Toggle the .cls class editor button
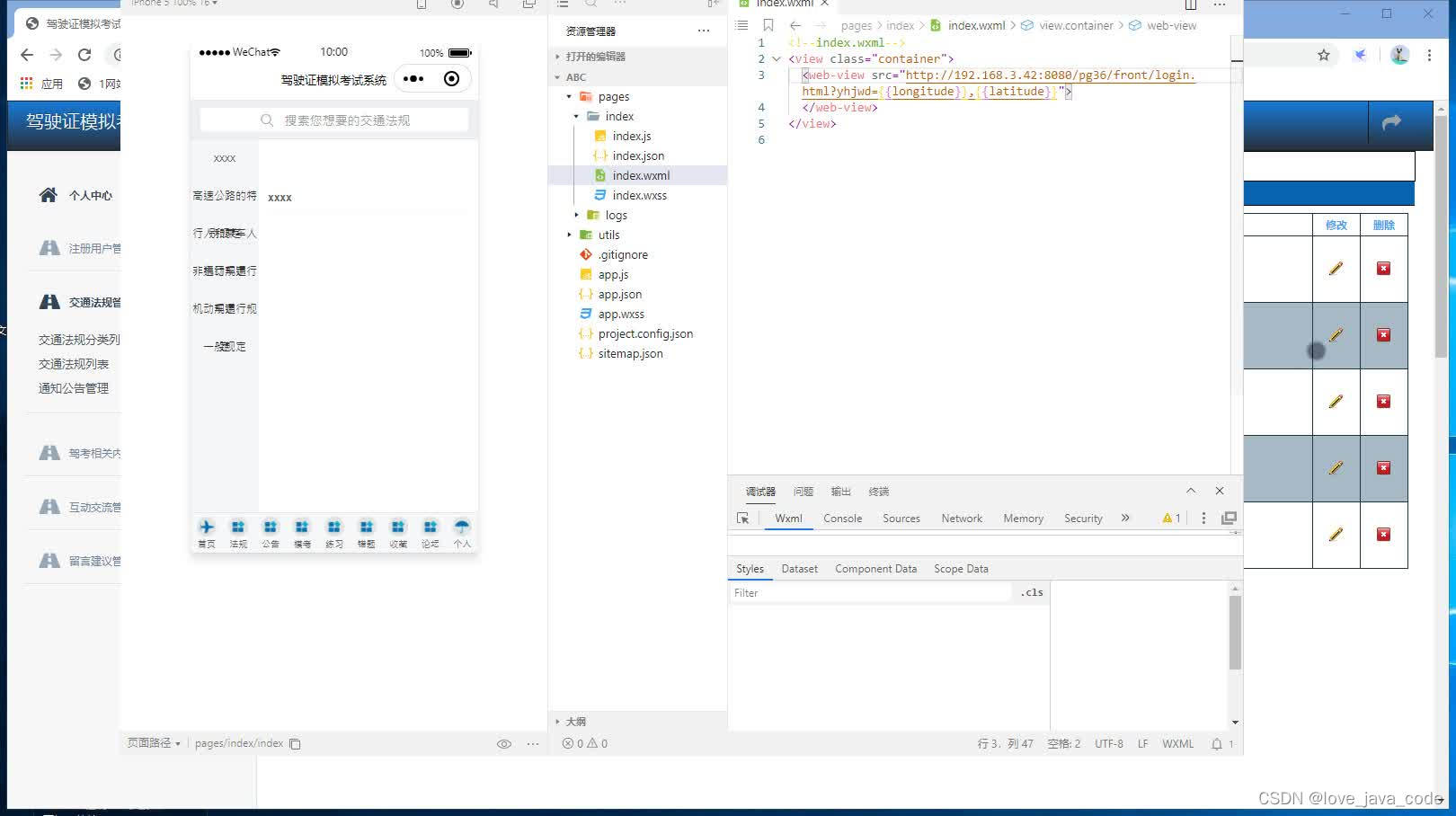The image size is (1456, 816). [x=1032, y=593]
